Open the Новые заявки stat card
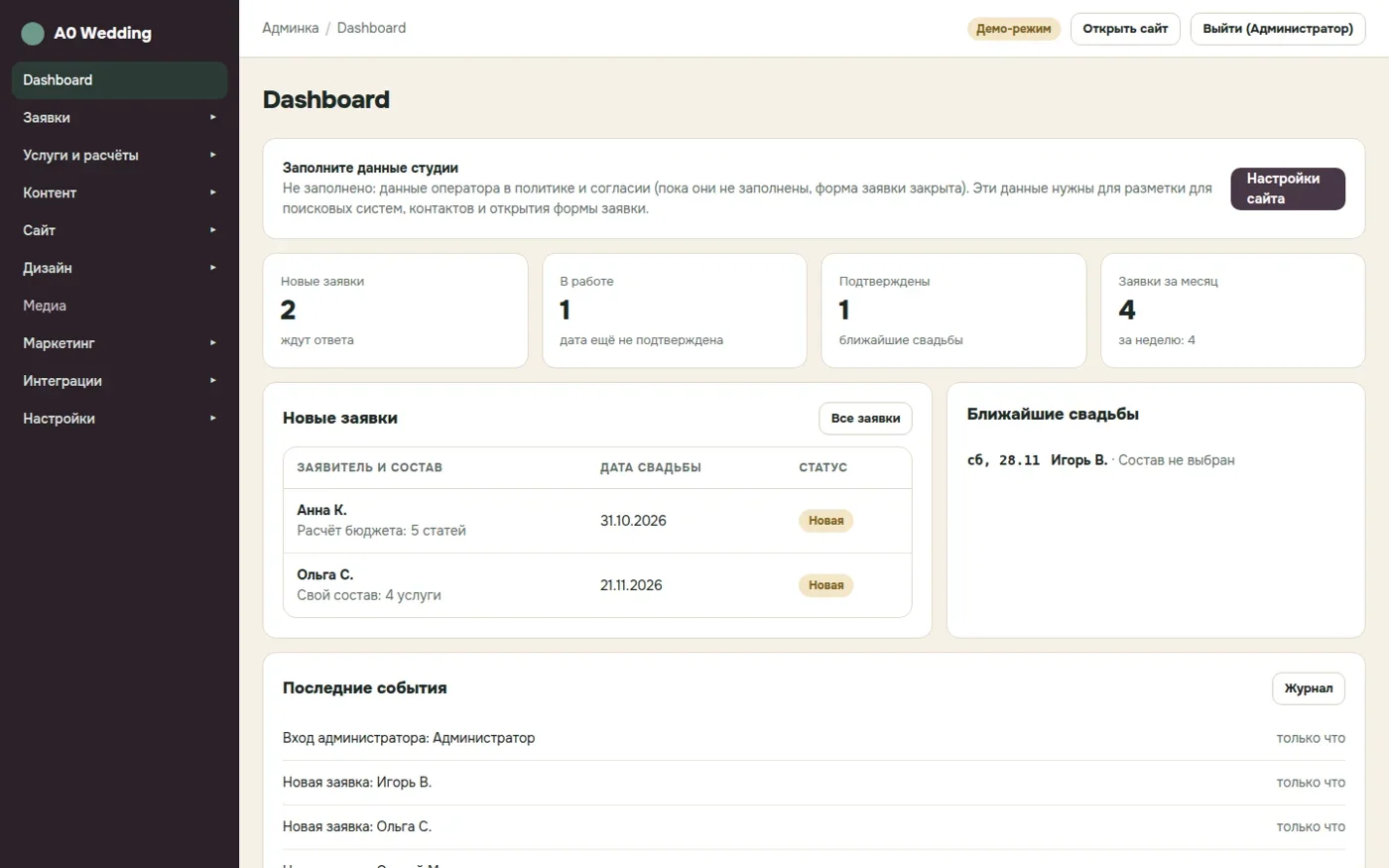1389x868 pixels. pyautogui.click(x=395, y=310)
